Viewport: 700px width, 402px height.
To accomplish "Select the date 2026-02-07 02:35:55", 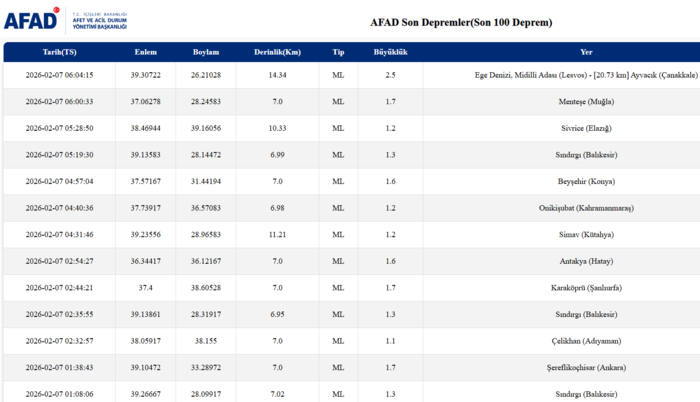I will [59, 314].
